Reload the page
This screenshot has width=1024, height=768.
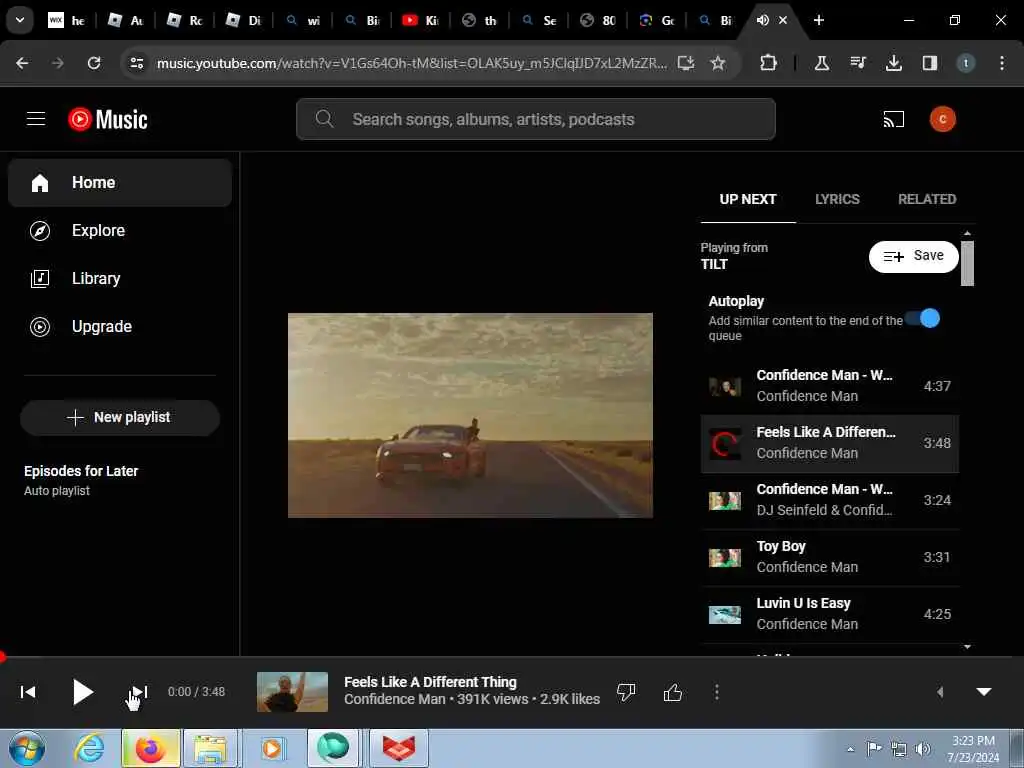click(x=94, y=63)
